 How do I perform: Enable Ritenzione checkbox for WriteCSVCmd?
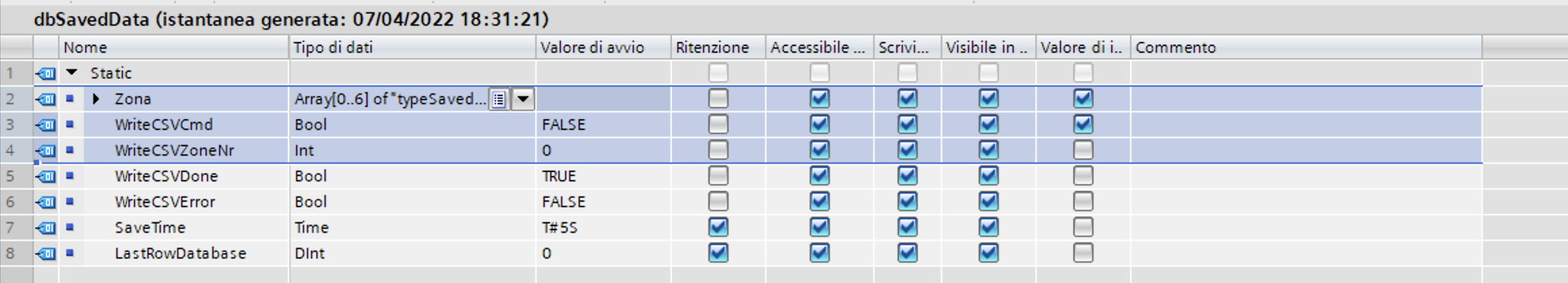click(x=718, y=124)
